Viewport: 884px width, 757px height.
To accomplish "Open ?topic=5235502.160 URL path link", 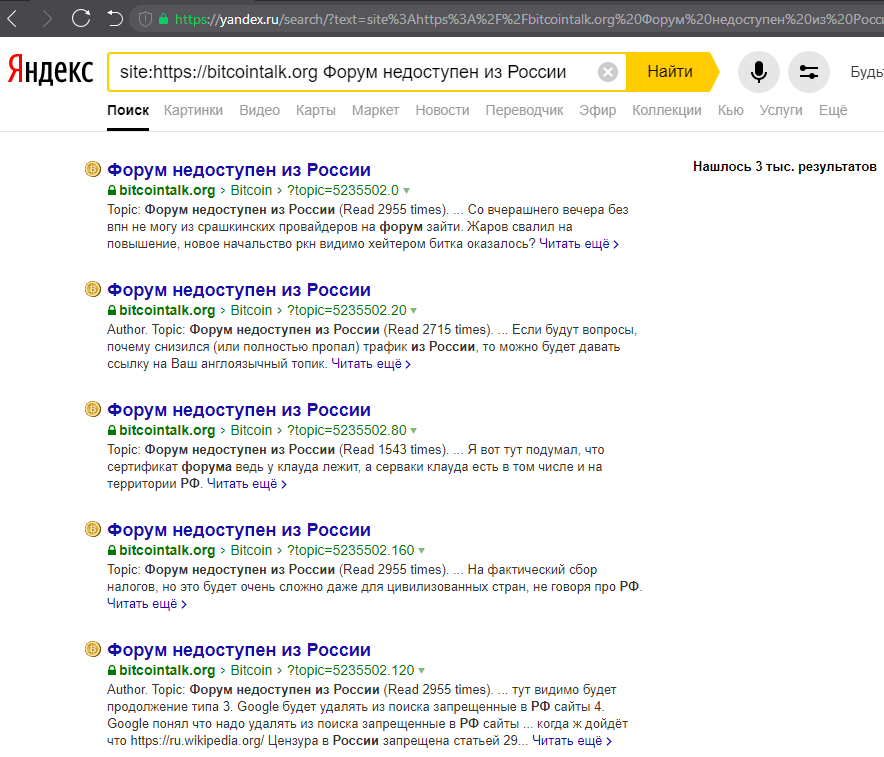I will click(x=351, y=551).
